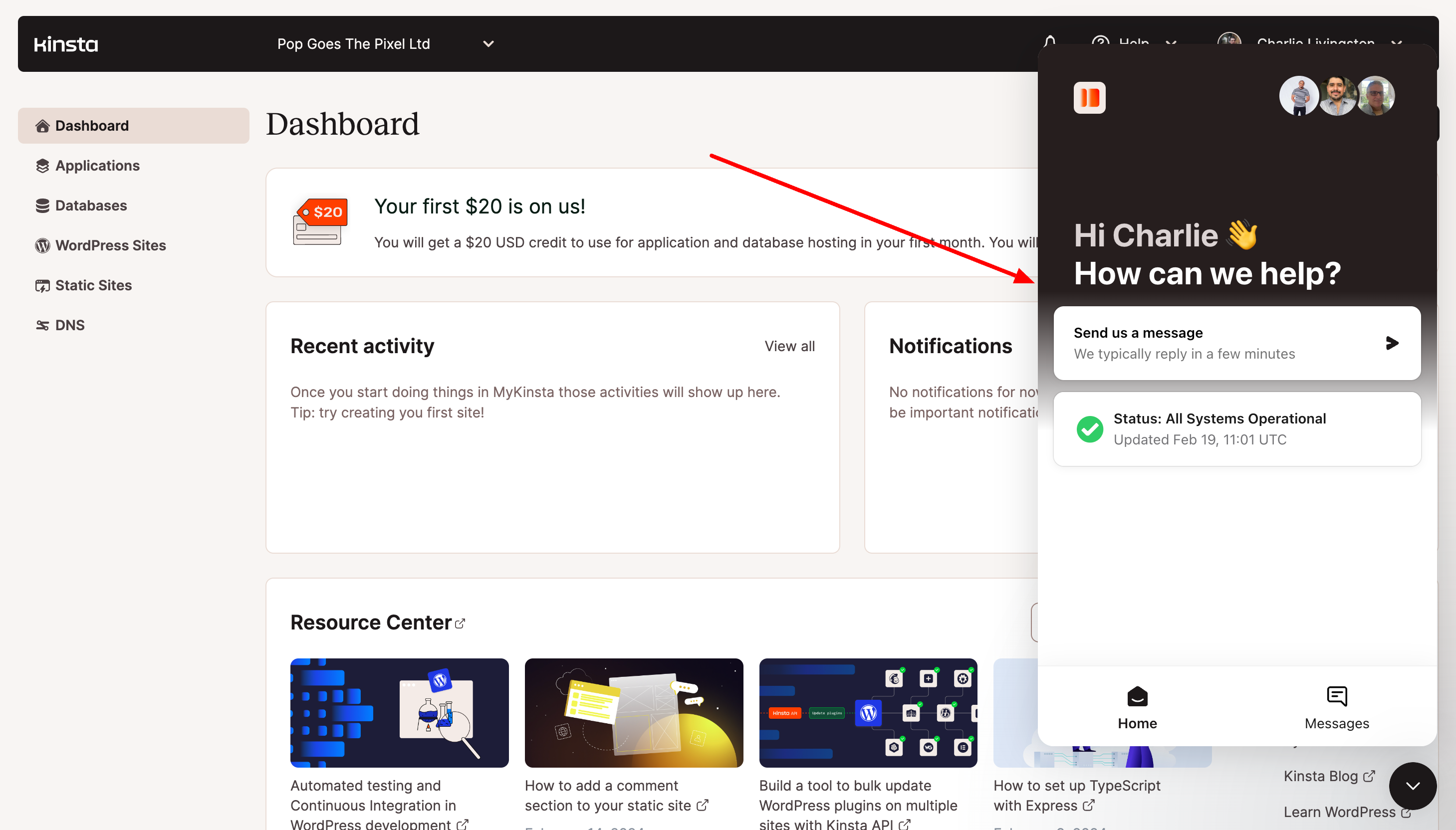Screen dimensions: 1456x830
Task: Click 'Updated Feb 19, 11:01 UTC' text
Action: tap(1200, 439)
